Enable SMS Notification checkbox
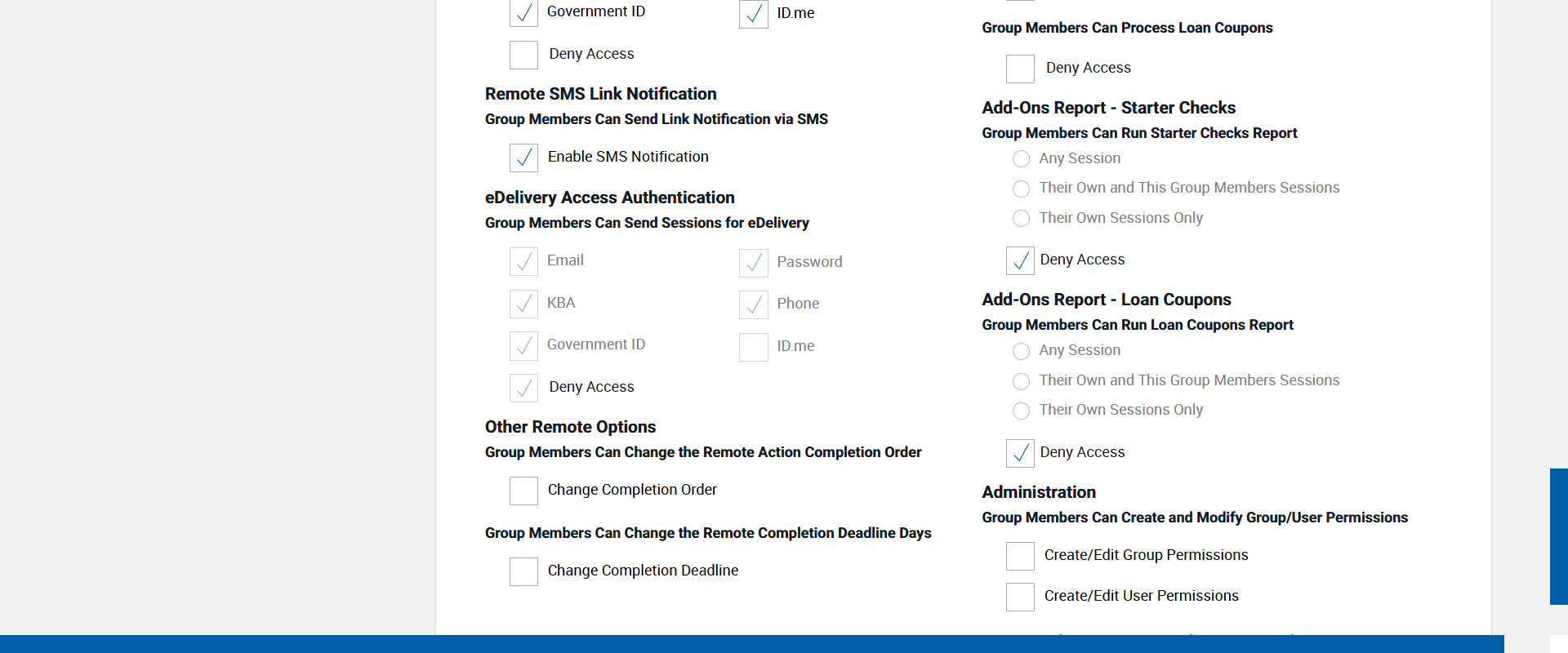This screenshot has width=1568, height=653. 523,158
